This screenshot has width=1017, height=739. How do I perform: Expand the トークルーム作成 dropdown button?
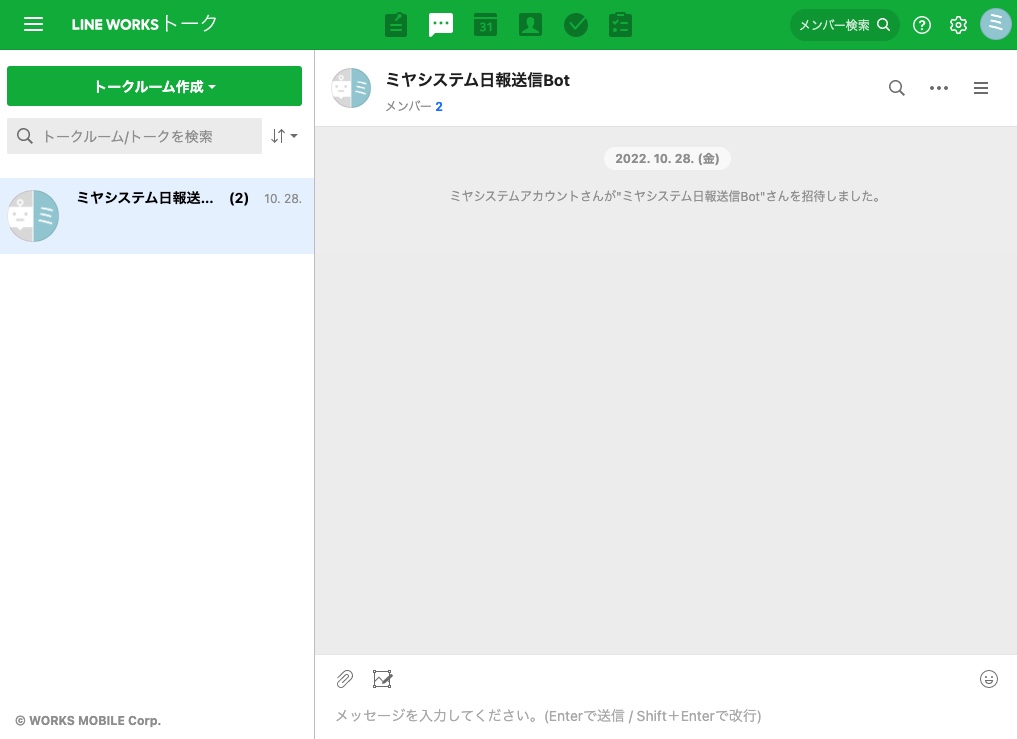pos(154,86)
